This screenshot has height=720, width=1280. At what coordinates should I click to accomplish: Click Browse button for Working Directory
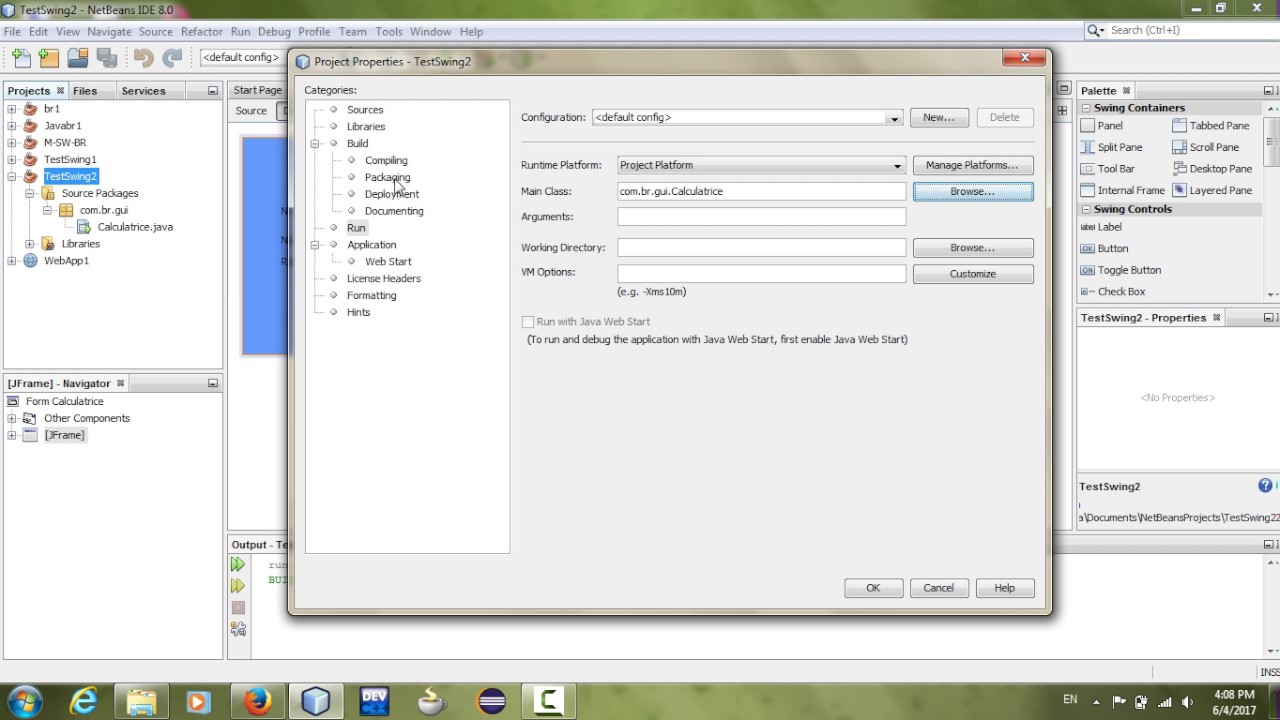tap(973, 247)
